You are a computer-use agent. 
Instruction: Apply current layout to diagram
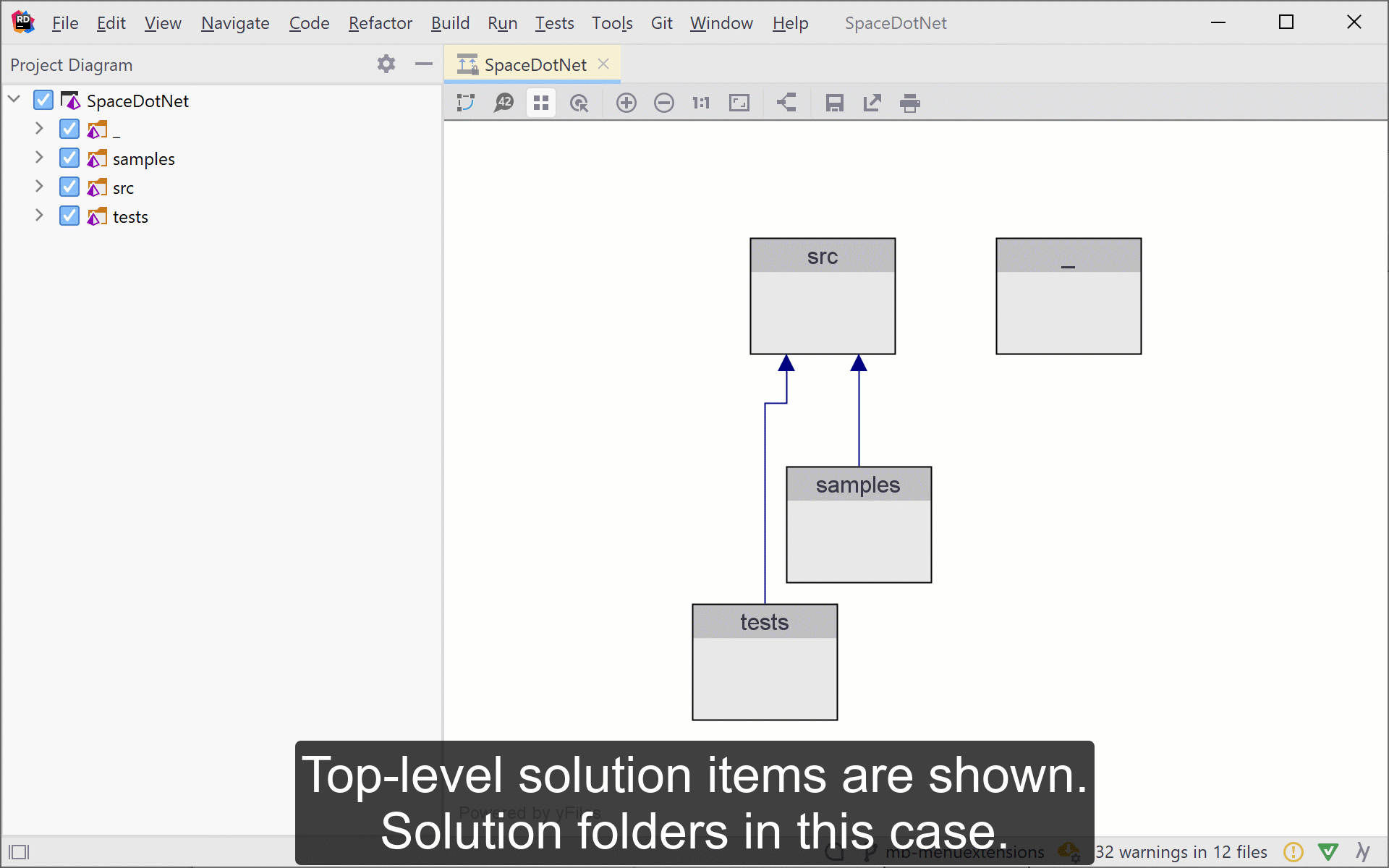click(x=786, y=103)
